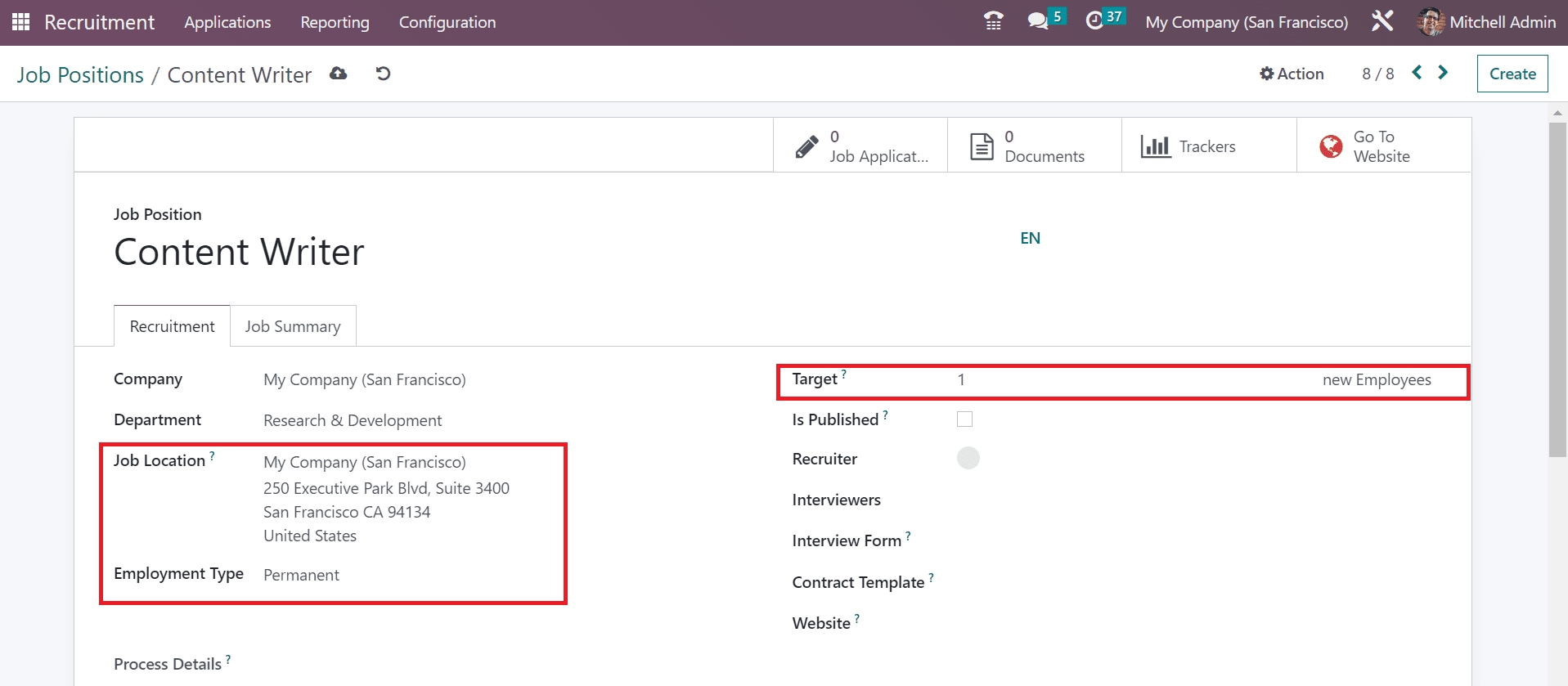Click the discard changes undo icon
This screenshot has width=1568, height=686.
(383, 74)
